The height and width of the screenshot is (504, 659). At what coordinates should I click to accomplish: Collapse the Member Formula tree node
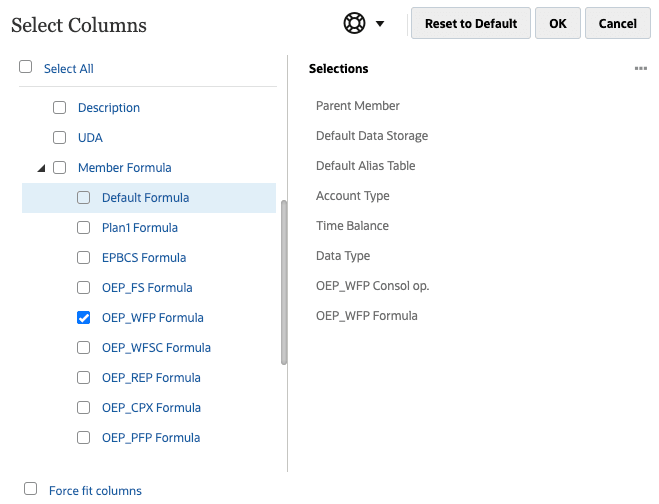click(x=41, y=168)
